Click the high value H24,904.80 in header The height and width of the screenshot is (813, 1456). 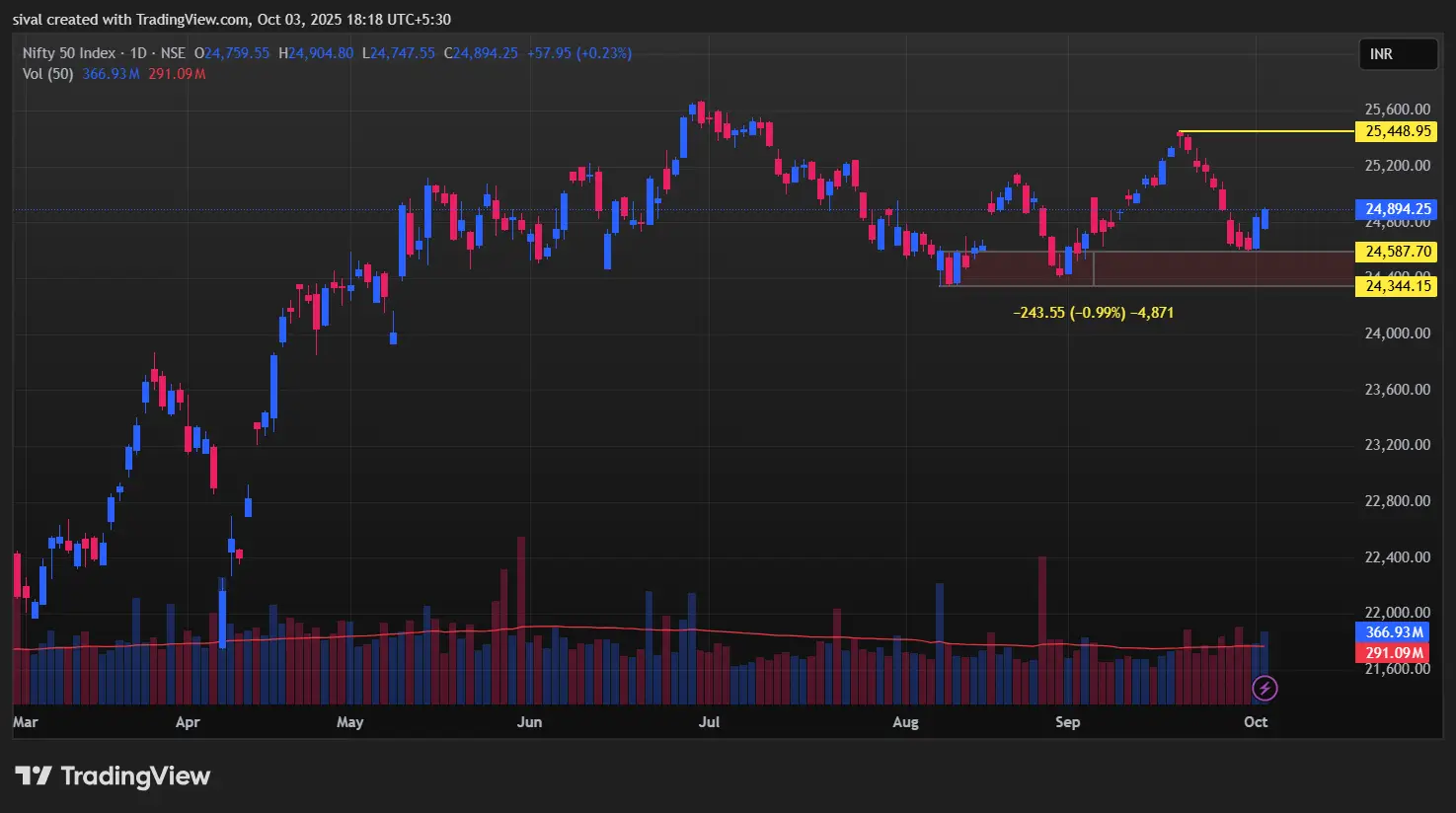(316, 53)
